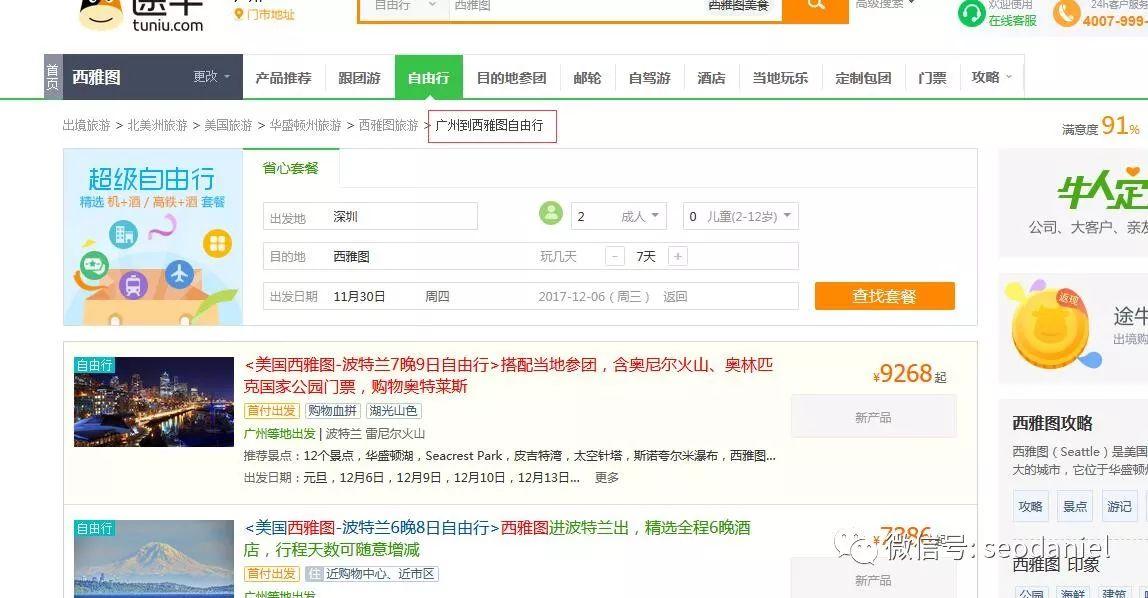
Task: Click 更多 to show more departure dates
Action: click(607, 477)
